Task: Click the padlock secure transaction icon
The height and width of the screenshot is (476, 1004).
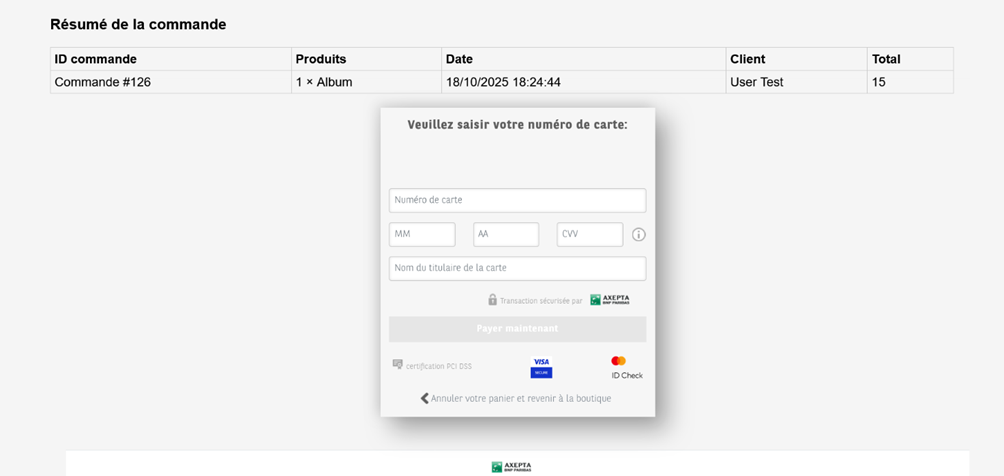Action: point(492,300)
